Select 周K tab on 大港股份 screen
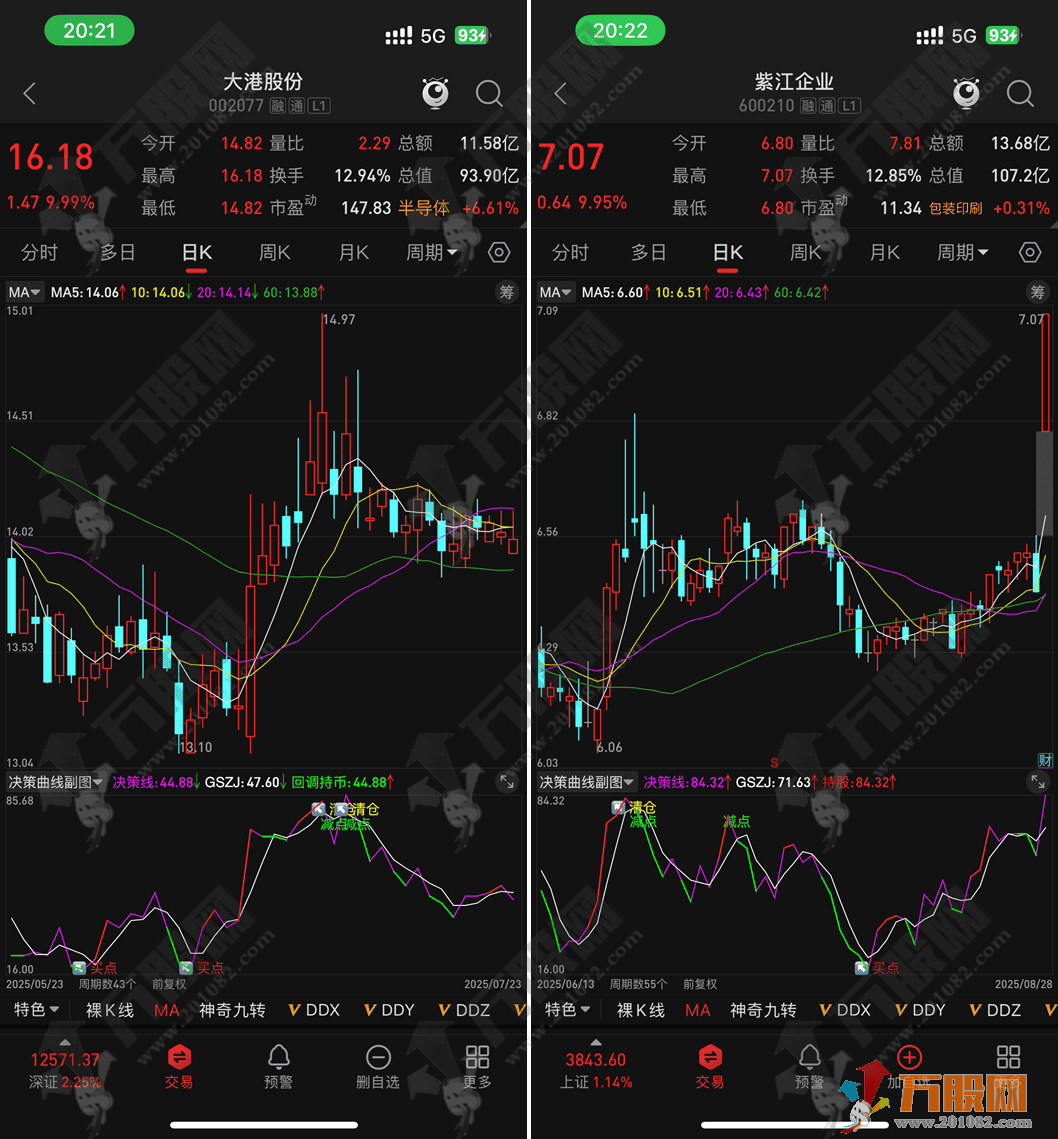Screen dimensions: 1058x1139 click(275, 252)
